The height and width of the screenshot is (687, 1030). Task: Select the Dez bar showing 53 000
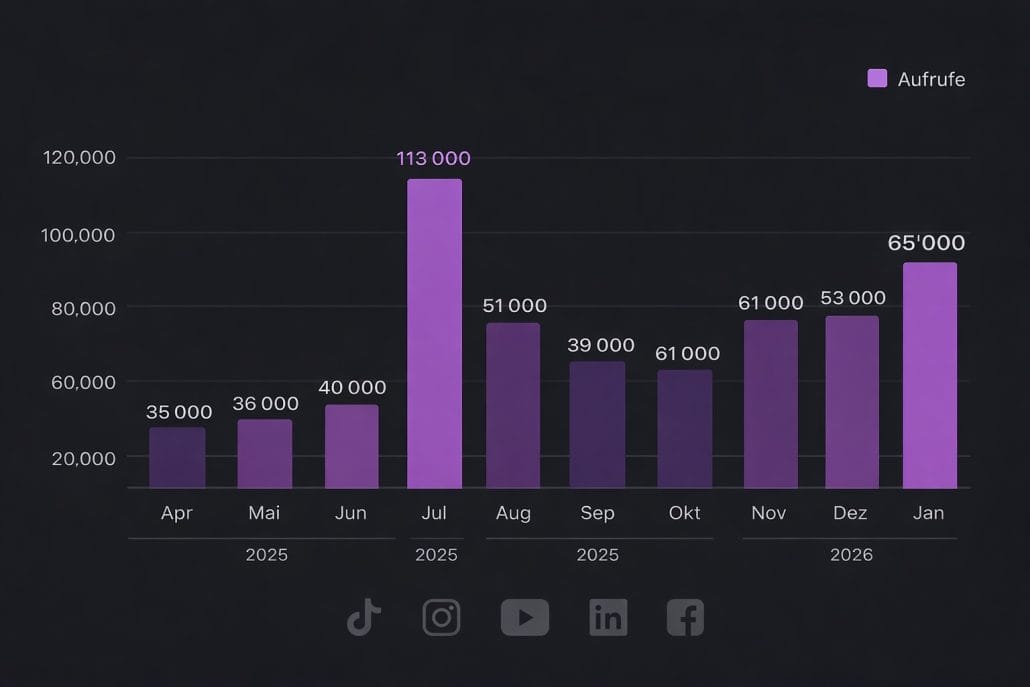pyautogui.click(x=852, y=402)
